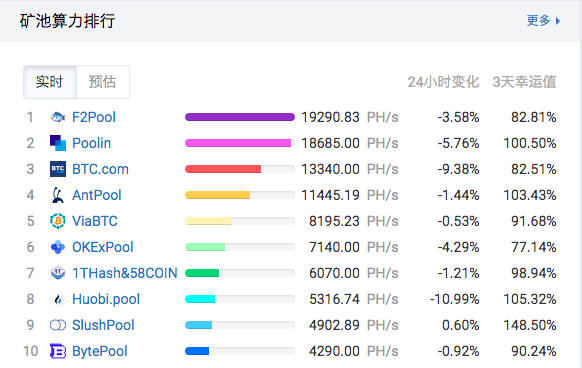582x368 pixels.
Task: Click the light green OKExPool hashrate bar
Action: pos(205,247)
